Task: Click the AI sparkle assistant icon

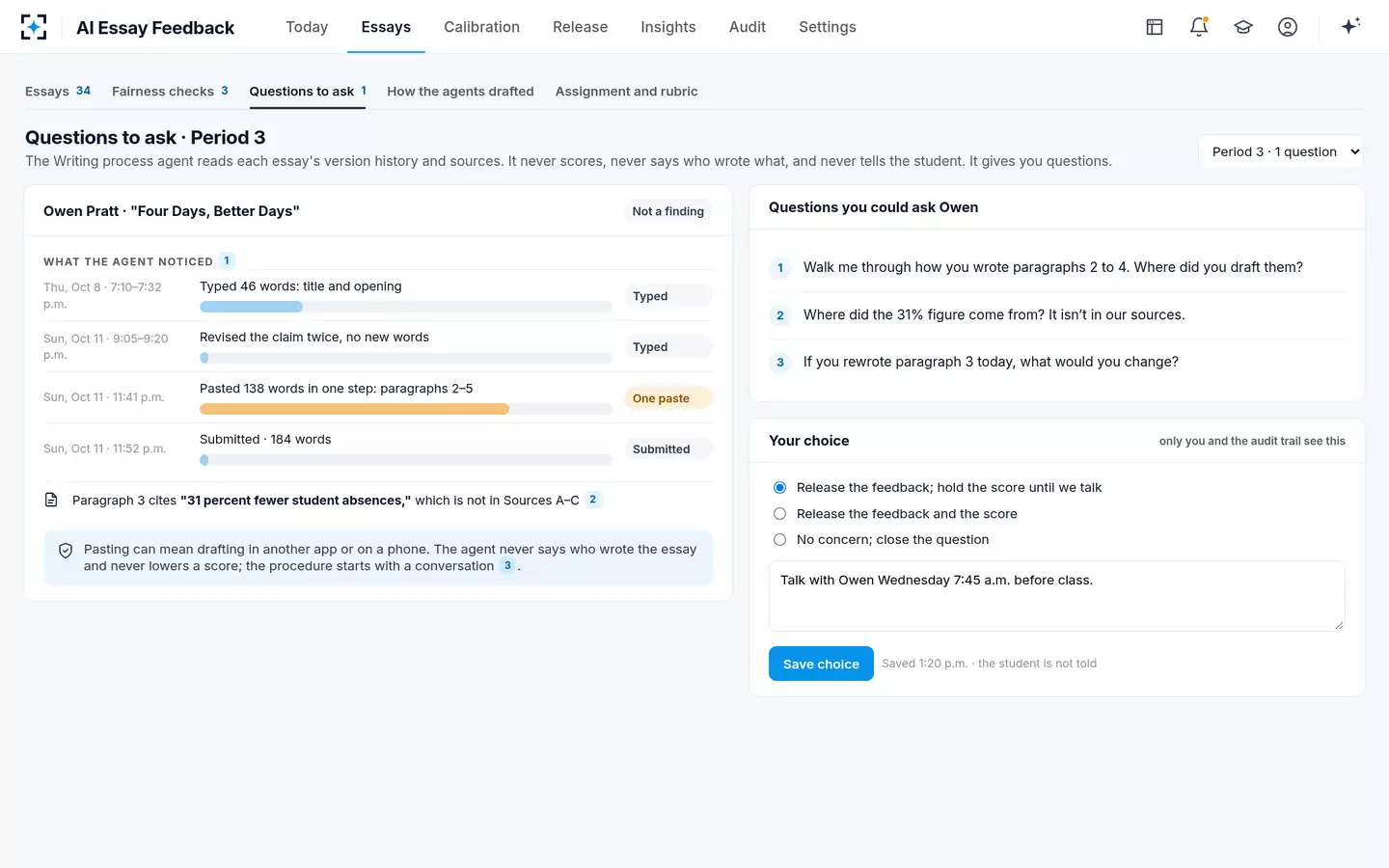Action: coord(1350,26)
